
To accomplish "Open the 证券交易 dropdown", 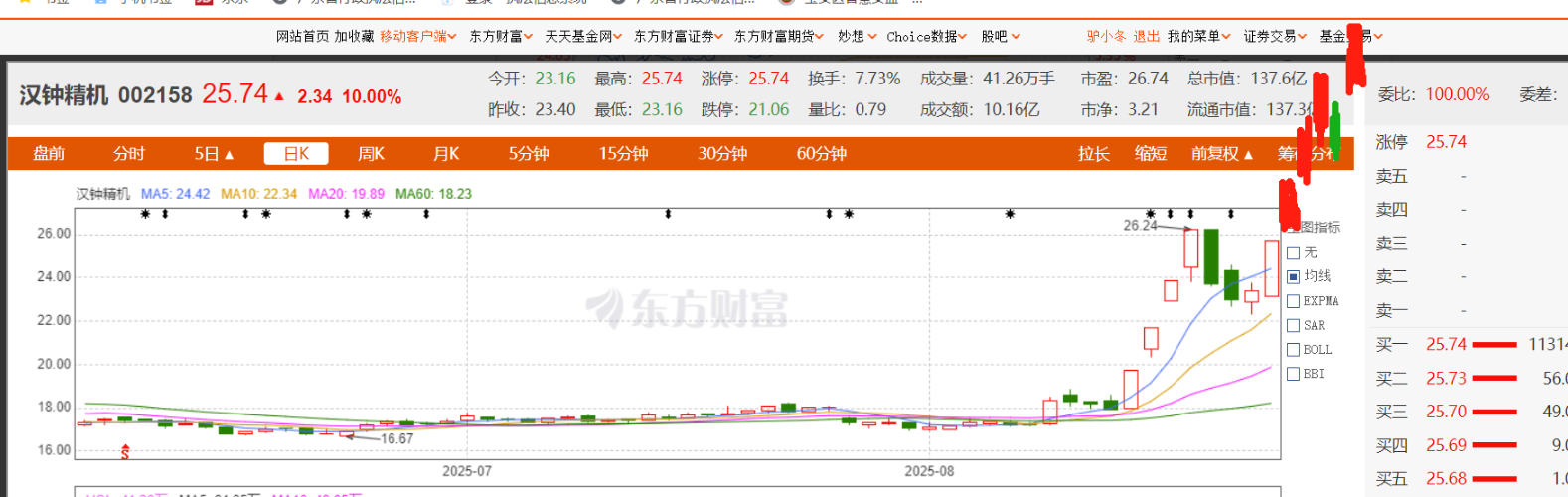I will coord(1276,36).
